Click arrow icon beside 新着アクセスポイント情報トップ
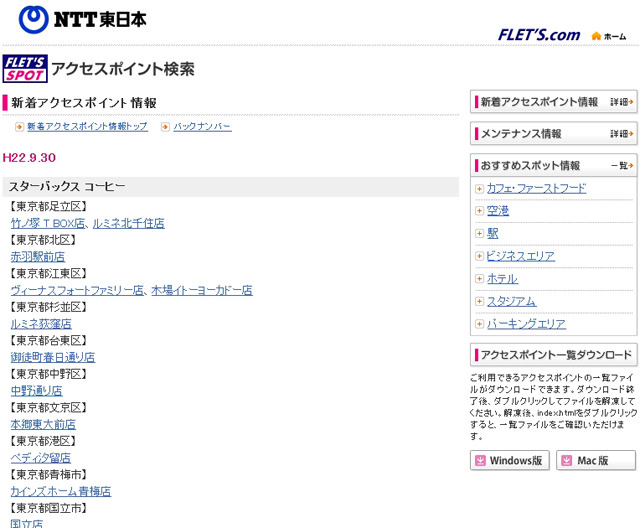The height and width of the screenshot is (528, 640). pos(19,127)
